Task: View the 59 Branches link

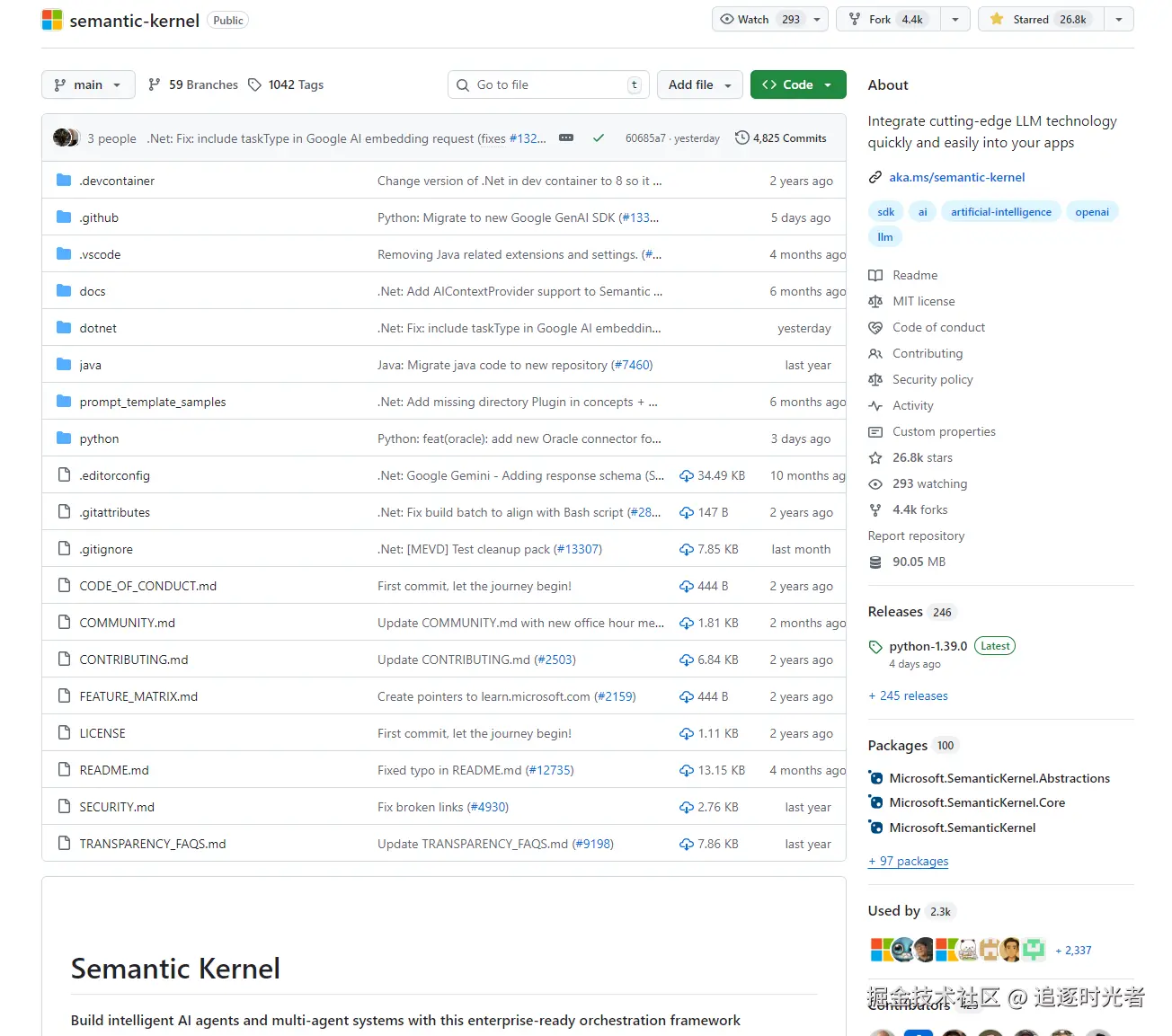Action: [193, 84]
